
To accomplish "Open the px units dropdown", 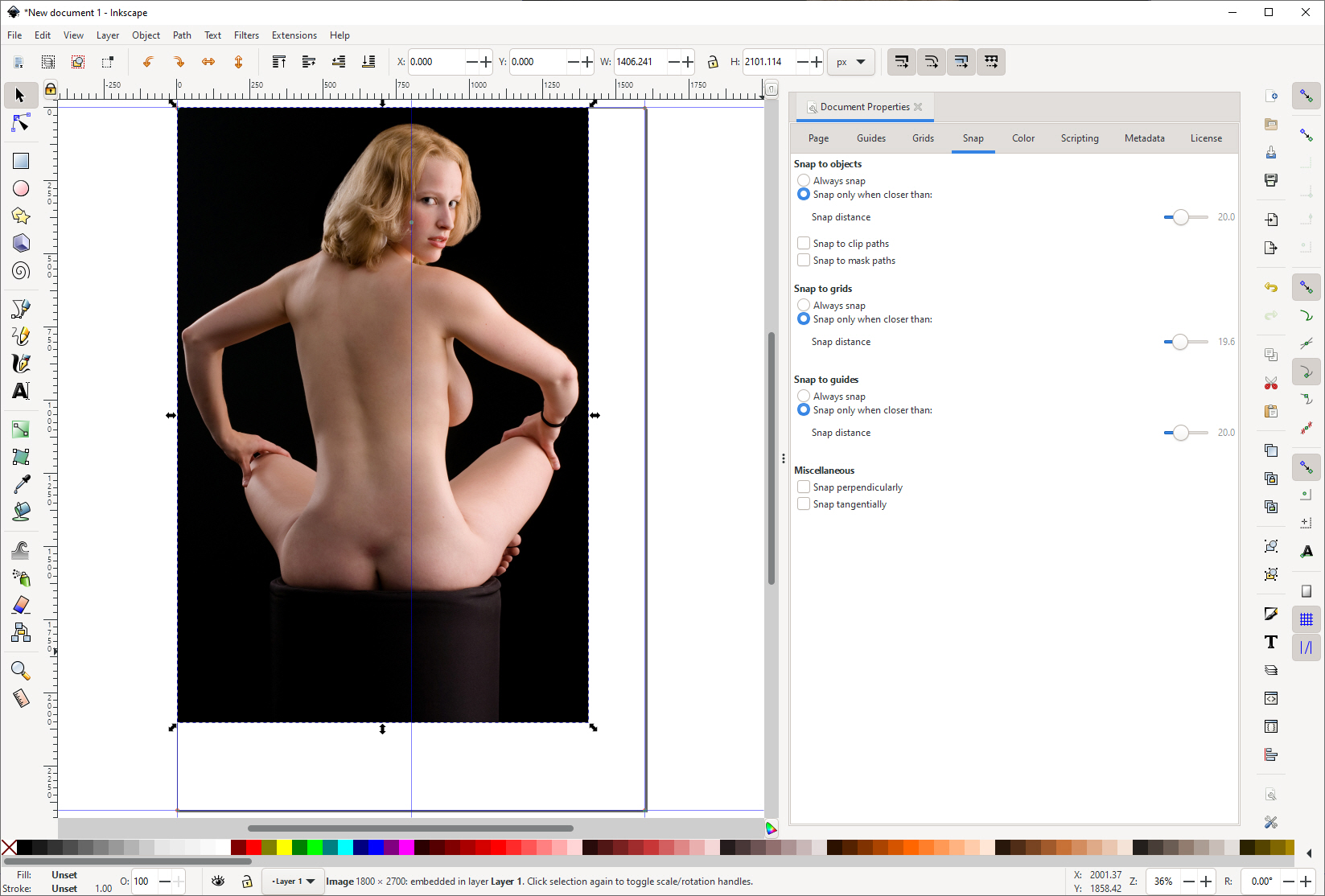I will tap(851, 62).
